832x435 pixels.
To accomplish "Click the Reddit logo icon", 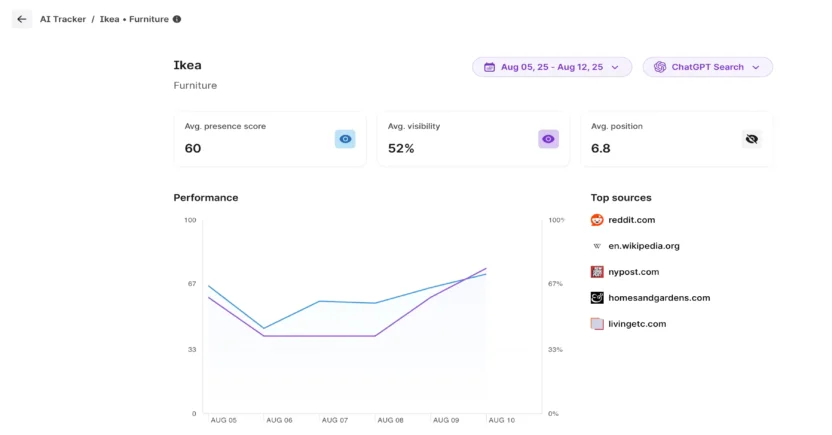I will point(597,220).
